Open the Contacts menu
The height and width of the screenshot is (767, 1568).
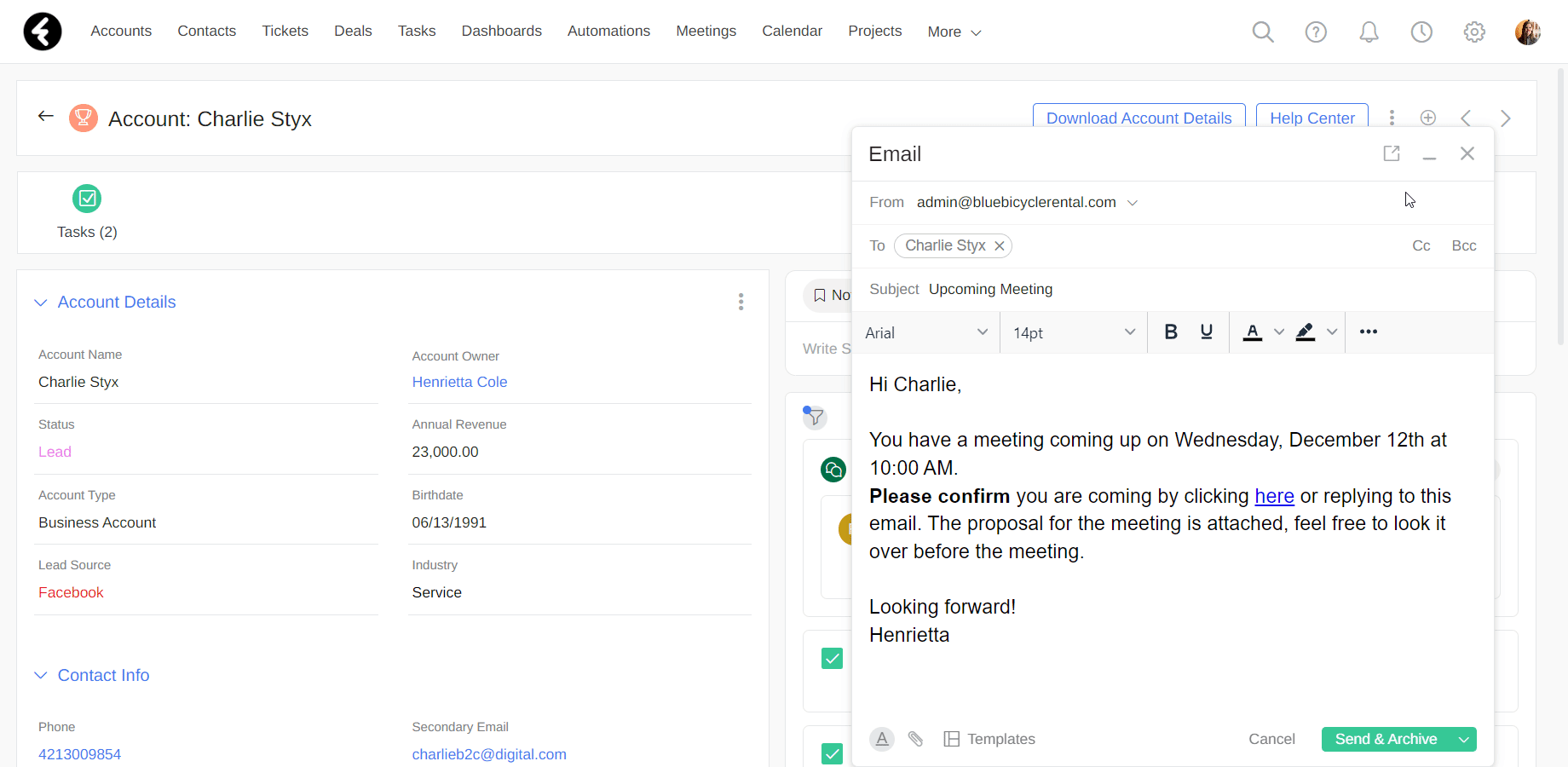coord(206,31)
